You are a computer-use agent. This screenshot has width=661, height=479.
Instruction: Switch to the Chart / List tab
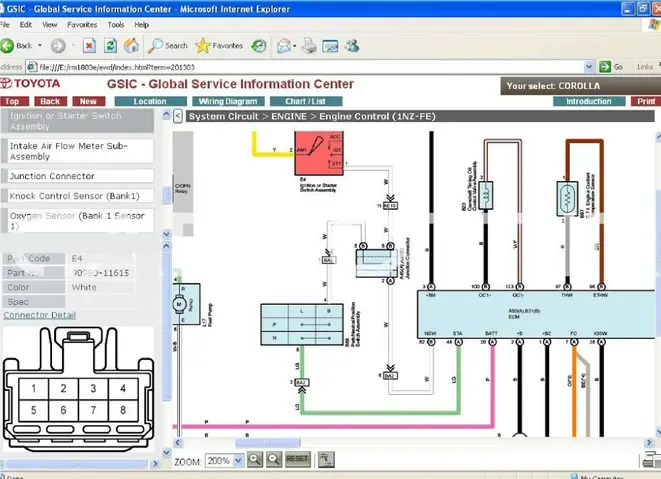306,101
